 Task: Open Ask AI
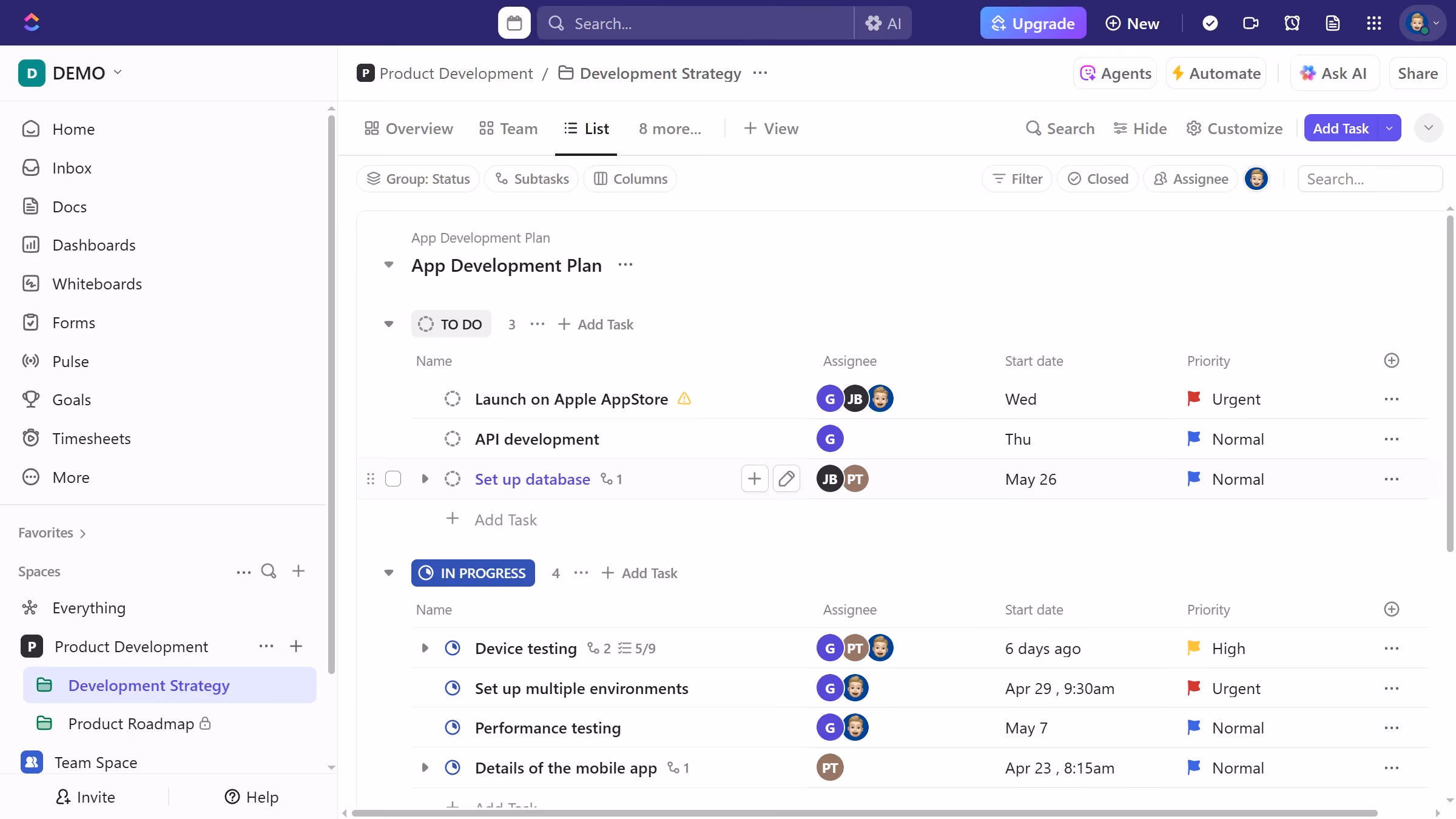(1333, 73)
